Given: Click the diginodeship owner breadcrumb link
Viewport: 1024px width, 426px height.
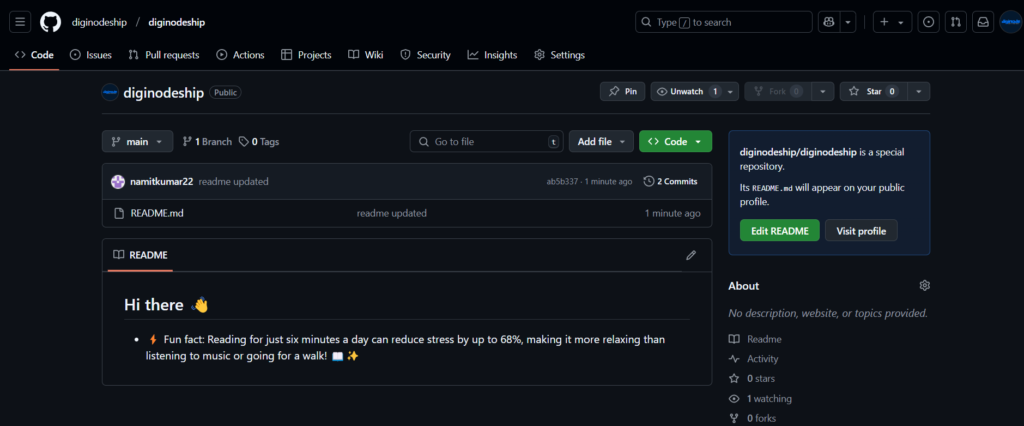Looking at the screenshot, I should (x=99, y=22).
